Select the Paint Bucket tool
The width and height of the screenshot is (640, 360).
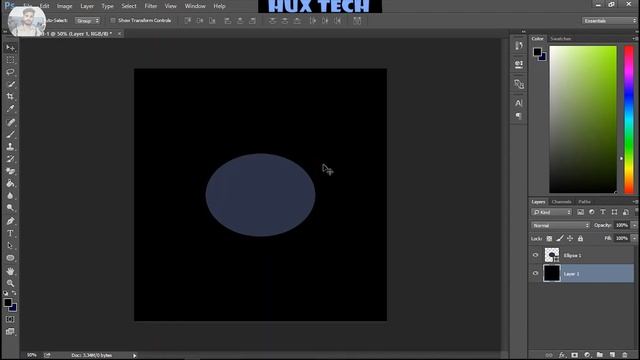10,183
